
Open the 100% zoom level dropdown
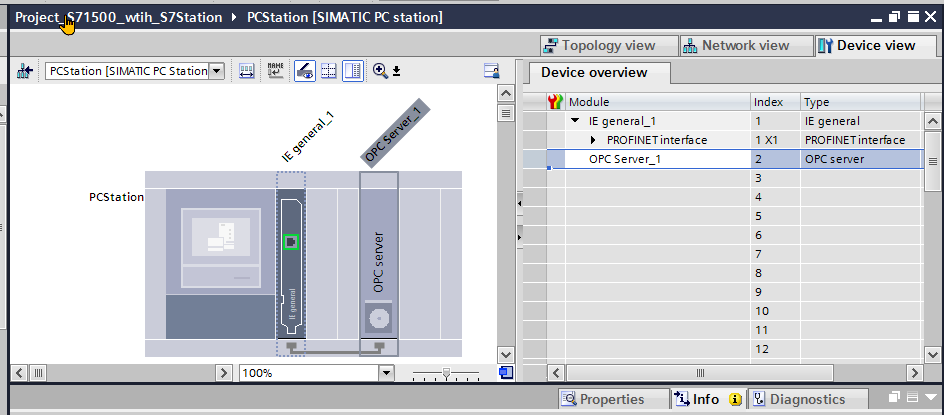click(386, 373)
